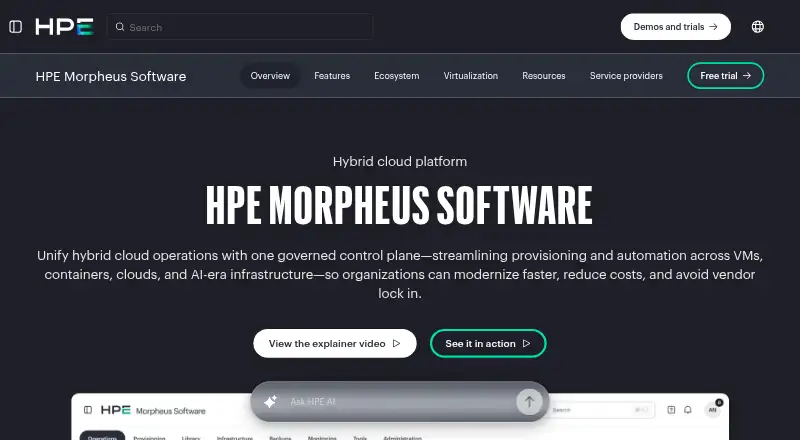Screen dimensions: 800x440
Task: Switch to the Virtualization tab
Action: (470, 76)
